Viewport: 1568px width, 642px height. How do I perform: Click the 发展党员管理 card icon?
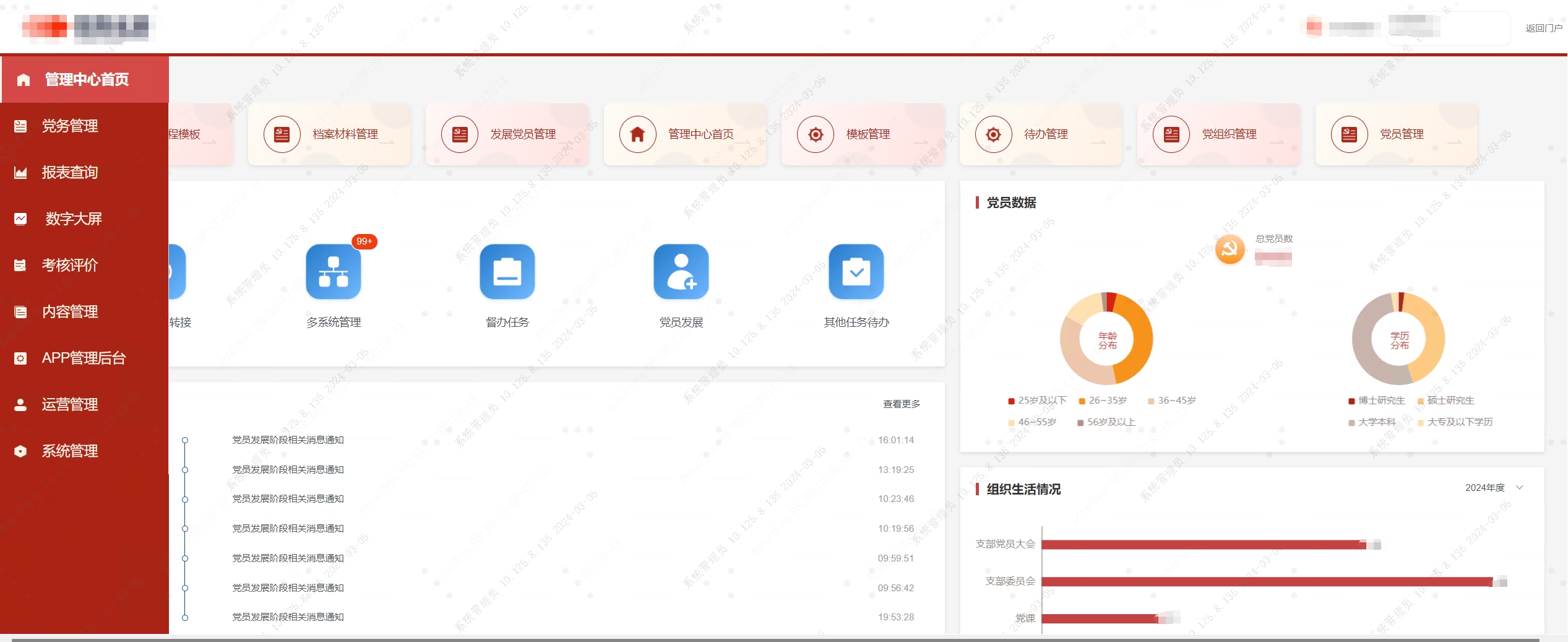click(460, 134)
